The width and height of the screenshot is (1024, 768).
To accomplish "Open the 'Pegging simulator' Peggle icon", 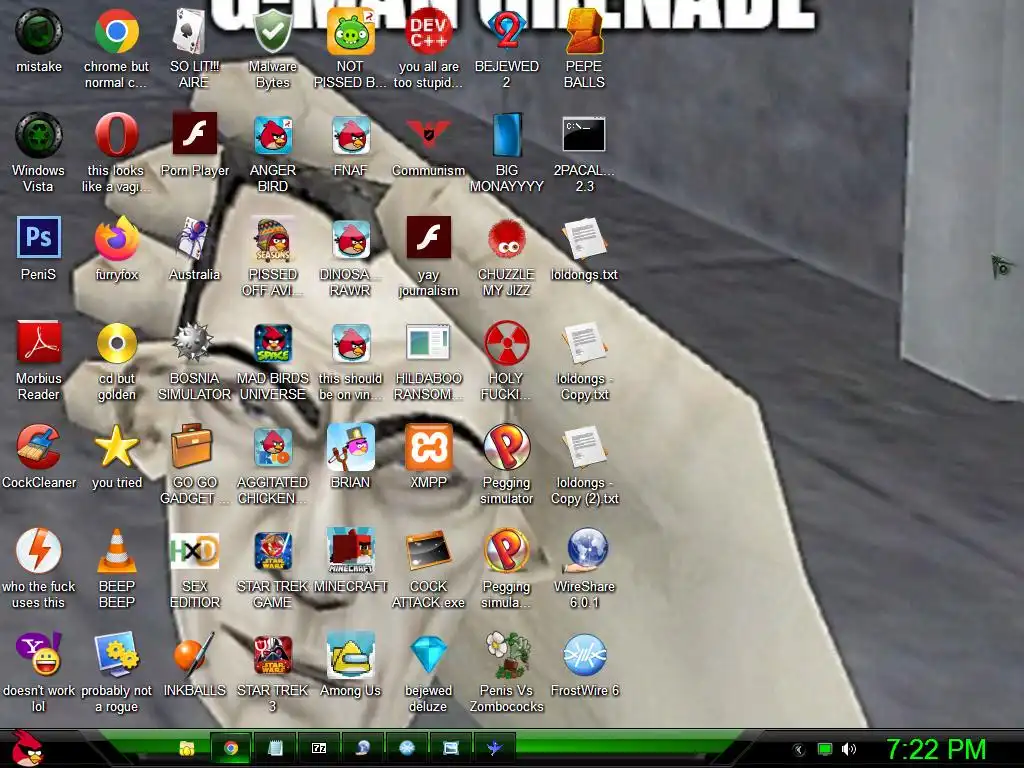I will [x=506, y=447].
